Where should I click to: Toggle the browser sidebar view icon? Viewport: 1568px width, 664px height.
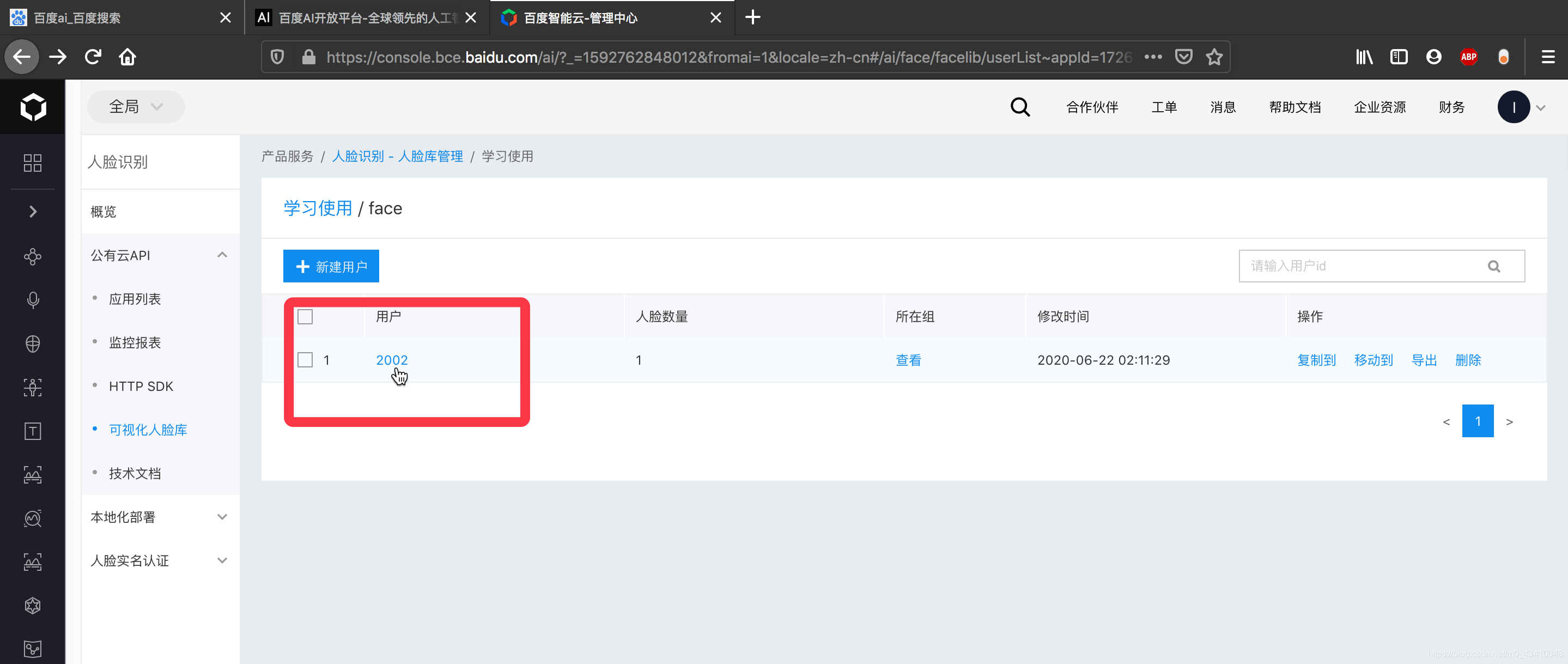pos(1399,57)
